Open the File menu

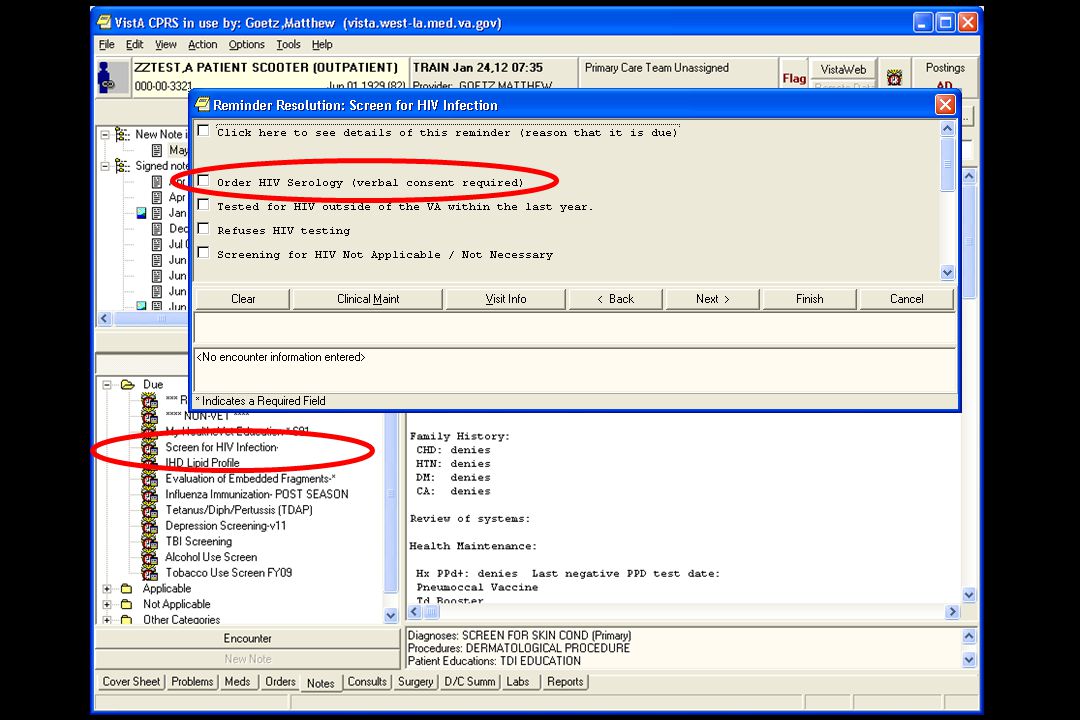107,45
